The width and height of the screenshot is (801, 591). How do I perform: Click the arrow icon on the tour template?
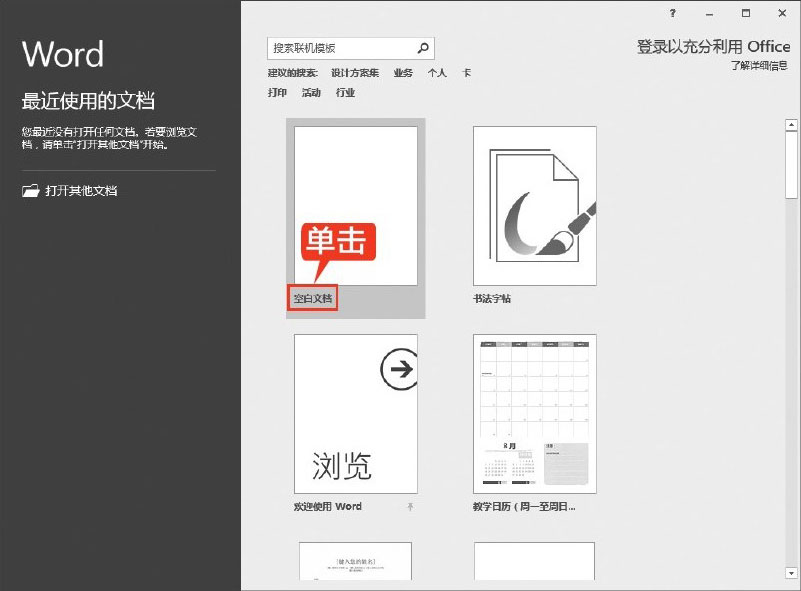coord(399,371)
